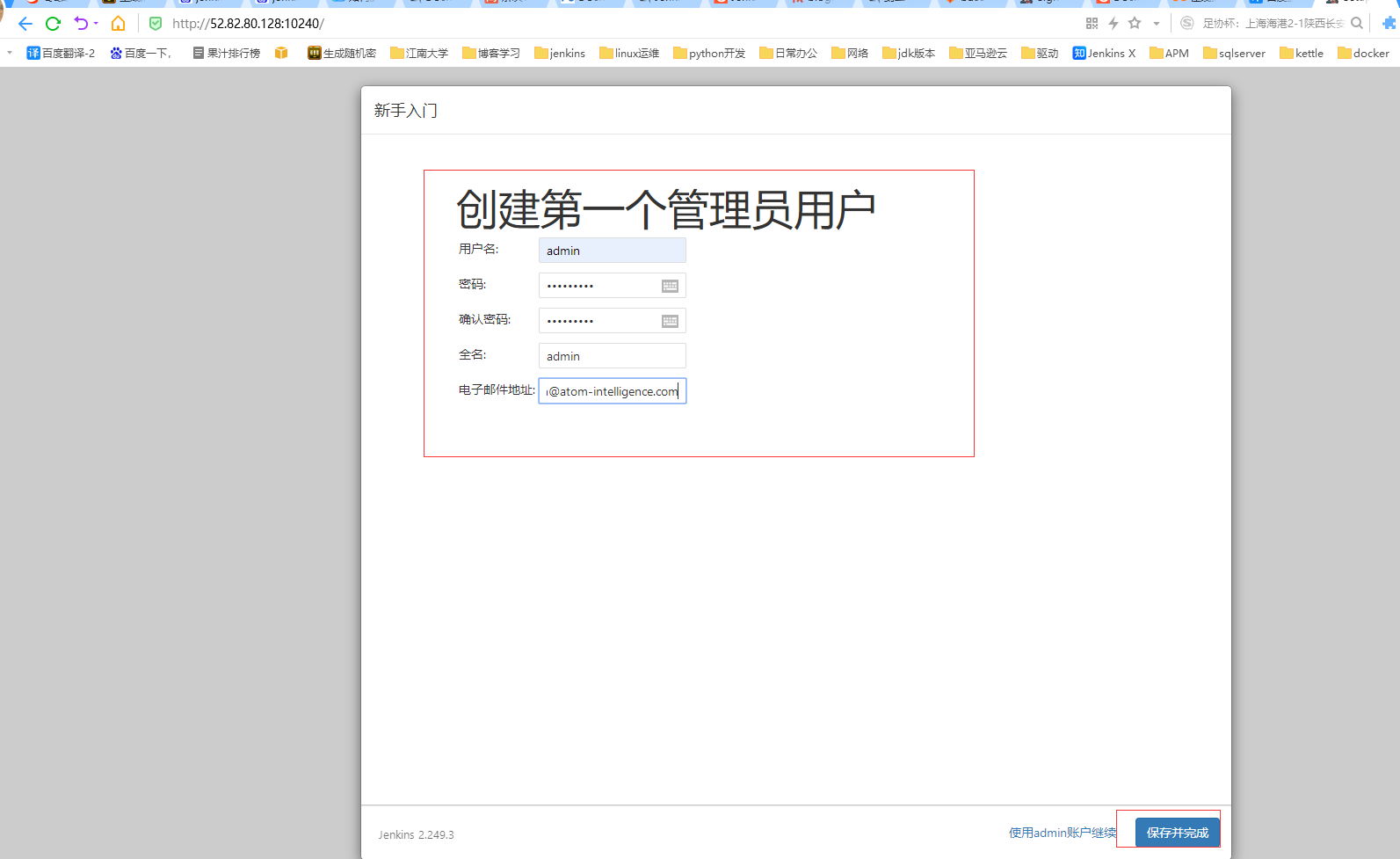
Task: Click the 用户名 input field
Action: point(612,251)
